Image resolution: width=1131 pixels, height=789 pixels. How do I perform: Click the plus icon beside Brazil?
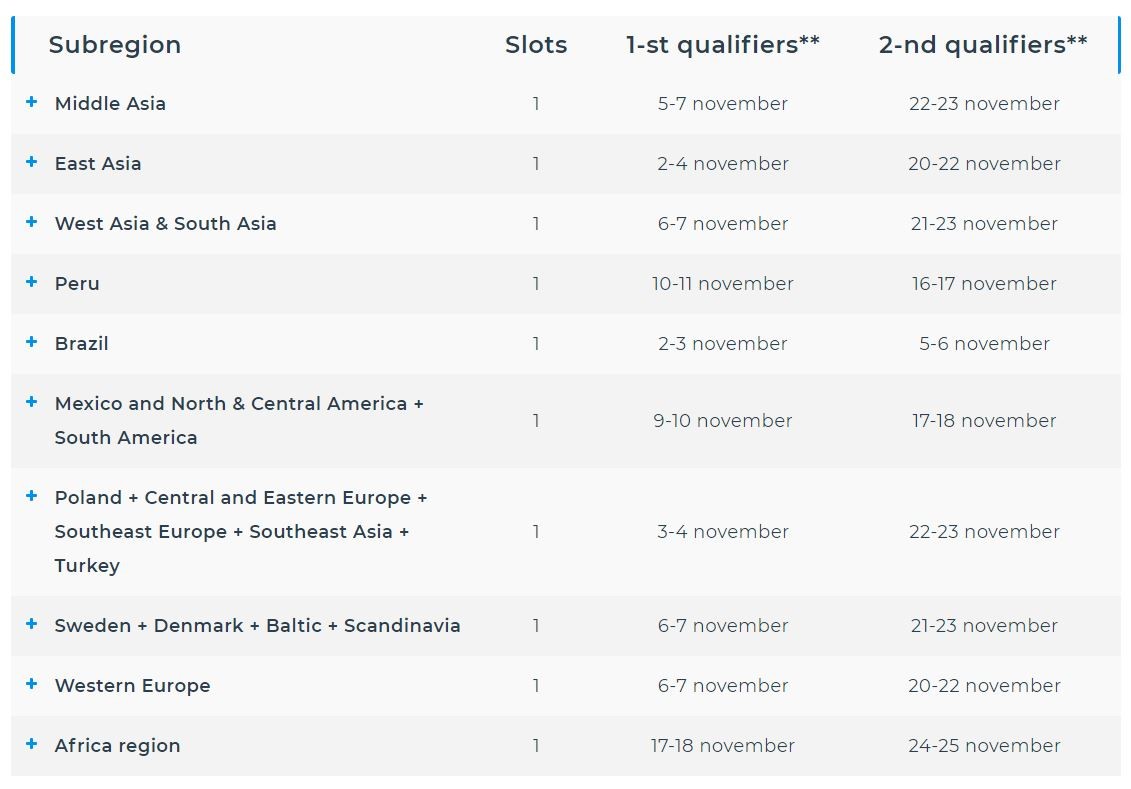tap(32, 341)
